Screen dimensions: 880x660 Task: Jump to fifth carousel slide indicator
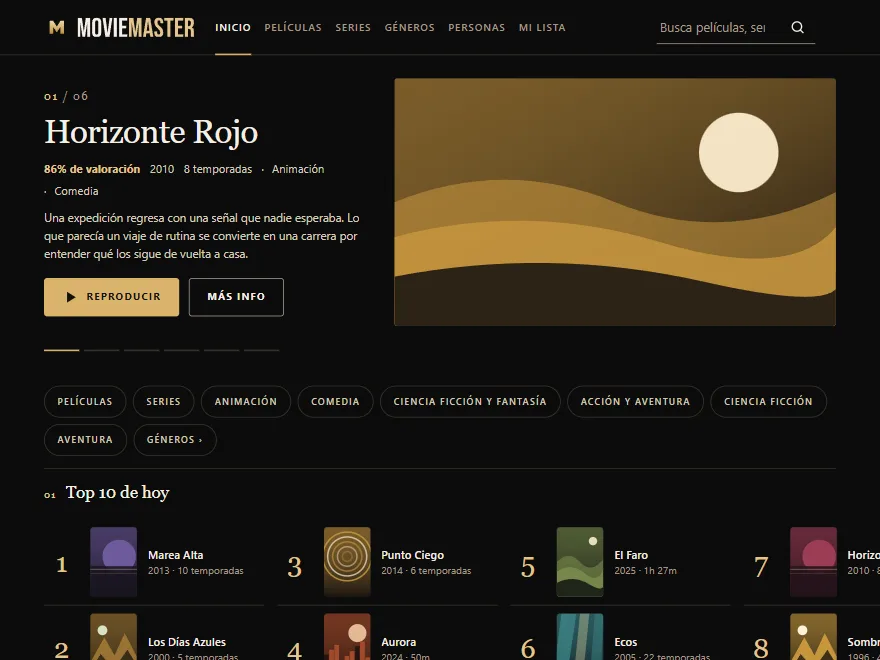point(221,350)
